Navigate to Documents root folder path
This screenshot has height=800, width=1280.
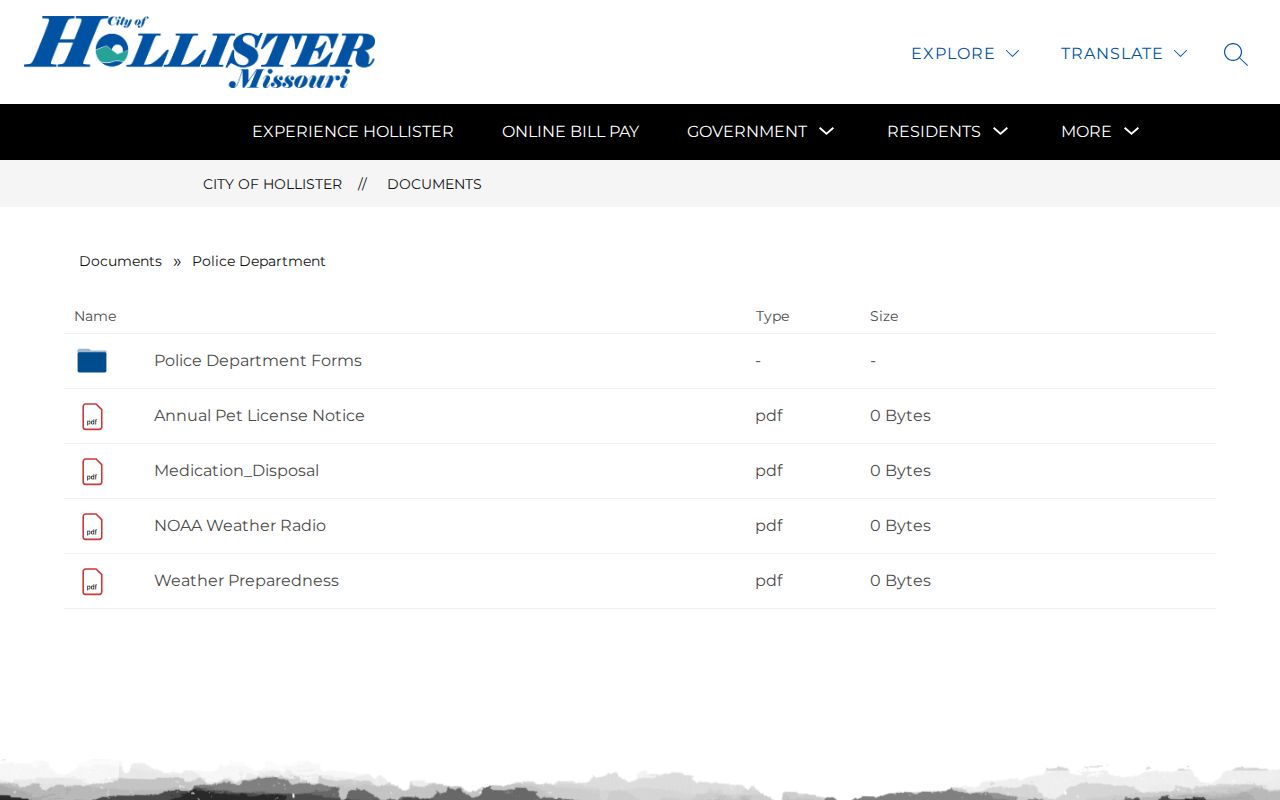120,261
